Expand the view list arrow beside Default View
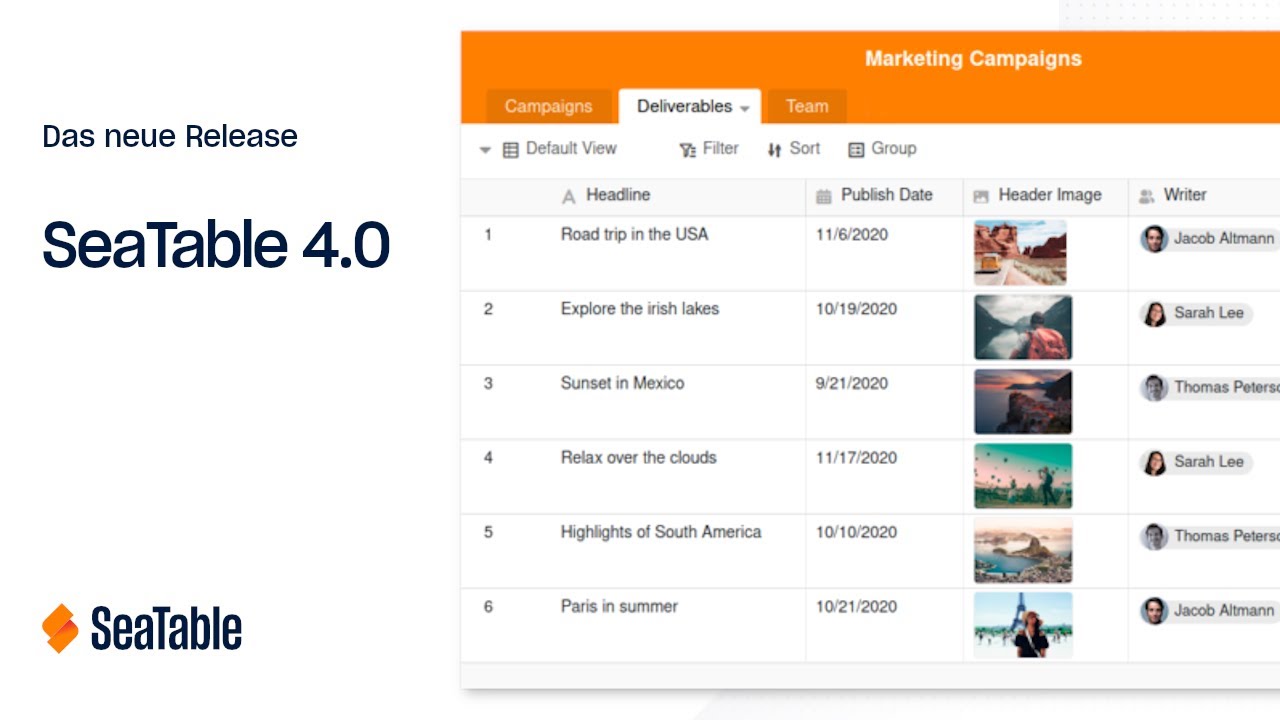Viewport: 1280px width, 720px height. [485, 150]
